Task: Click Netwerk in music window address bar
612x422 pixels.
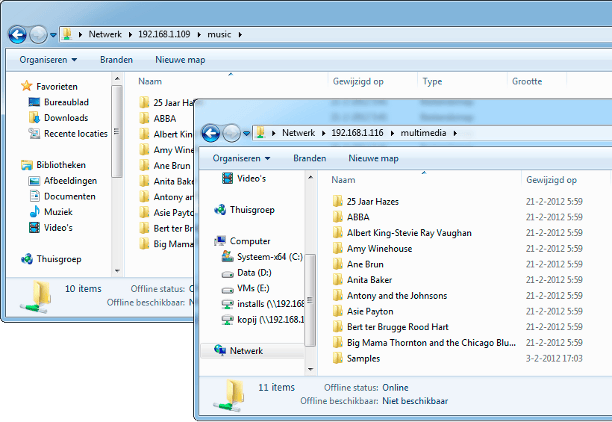Action: [x=105, y=34]
